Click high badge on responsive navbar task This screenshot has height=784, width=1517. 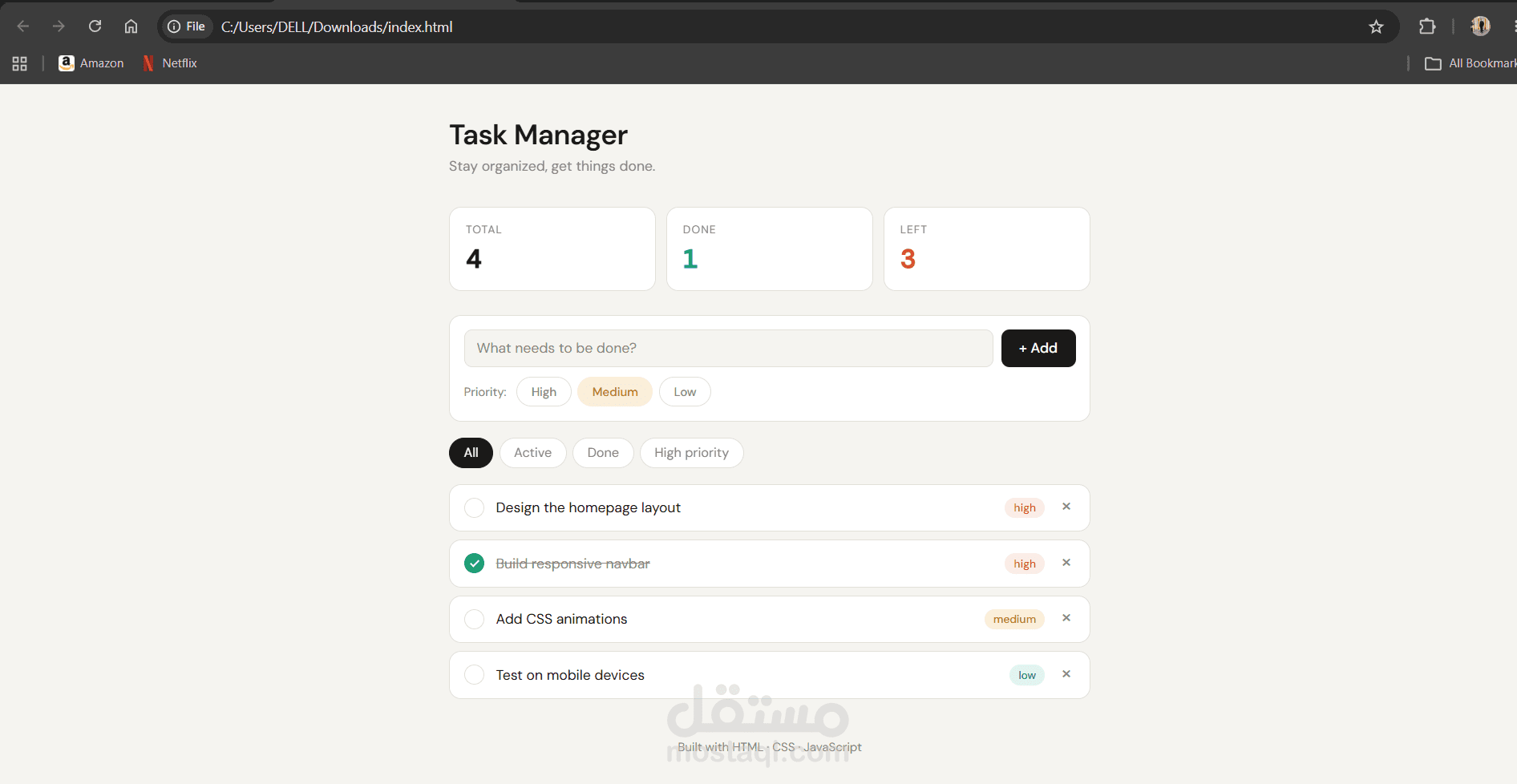point(1024,564)
